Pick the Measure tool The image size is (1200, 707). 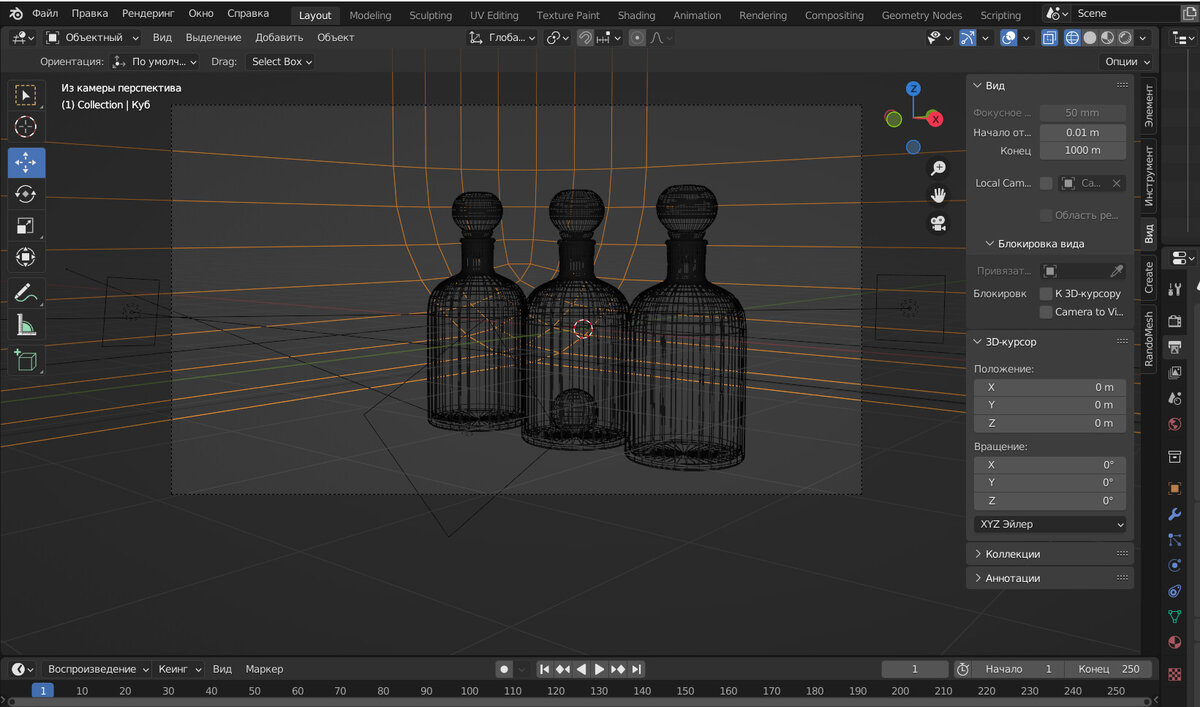[26, 325]
